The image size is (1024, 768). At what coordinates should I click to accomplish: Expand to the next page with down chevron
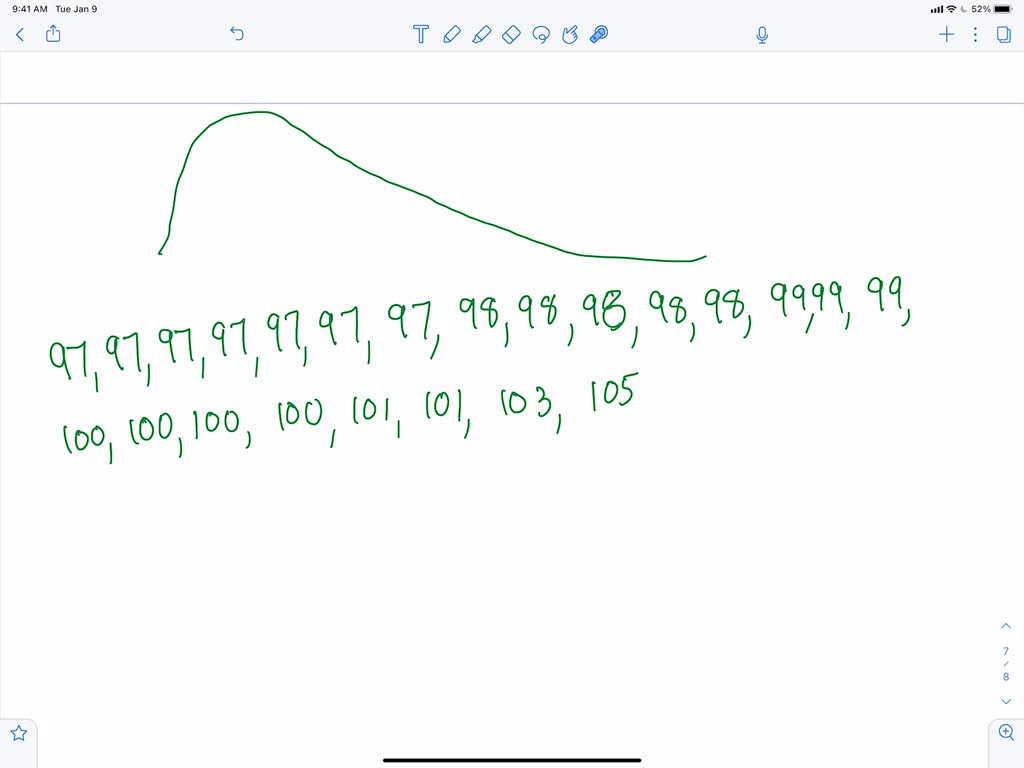click(1006, 701)
